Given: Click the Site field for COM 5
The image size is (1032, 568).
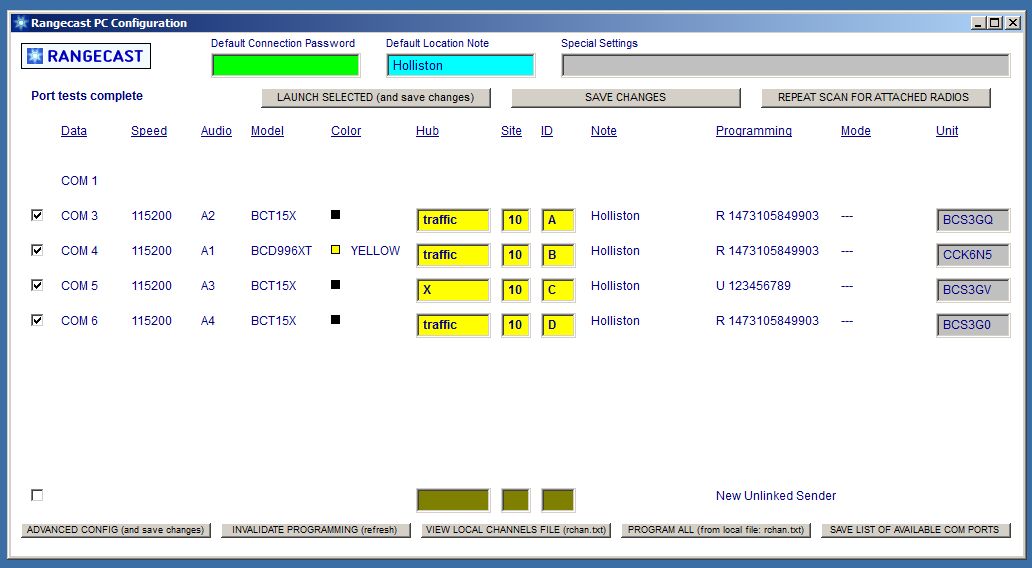Looking at the screenshot, I should tap(515, 290).
